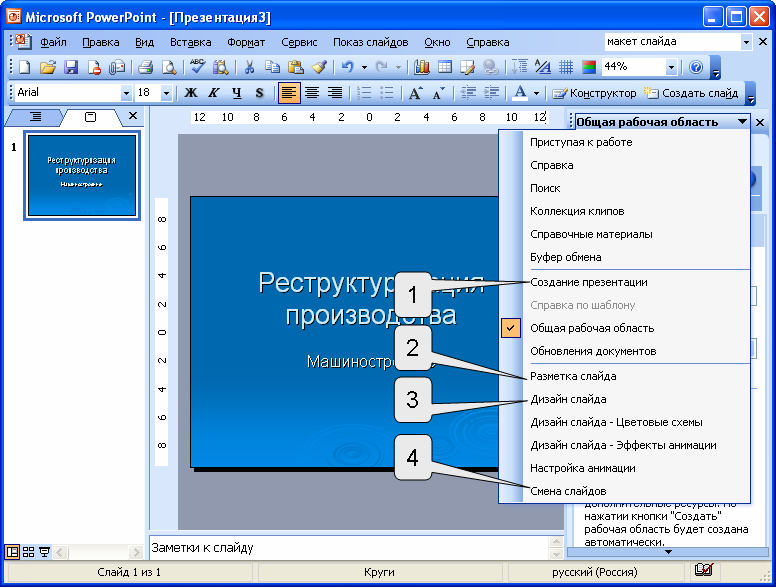776x587 pixels.
Task: Click the макет слайда help search field
Action: pos(673,42)
